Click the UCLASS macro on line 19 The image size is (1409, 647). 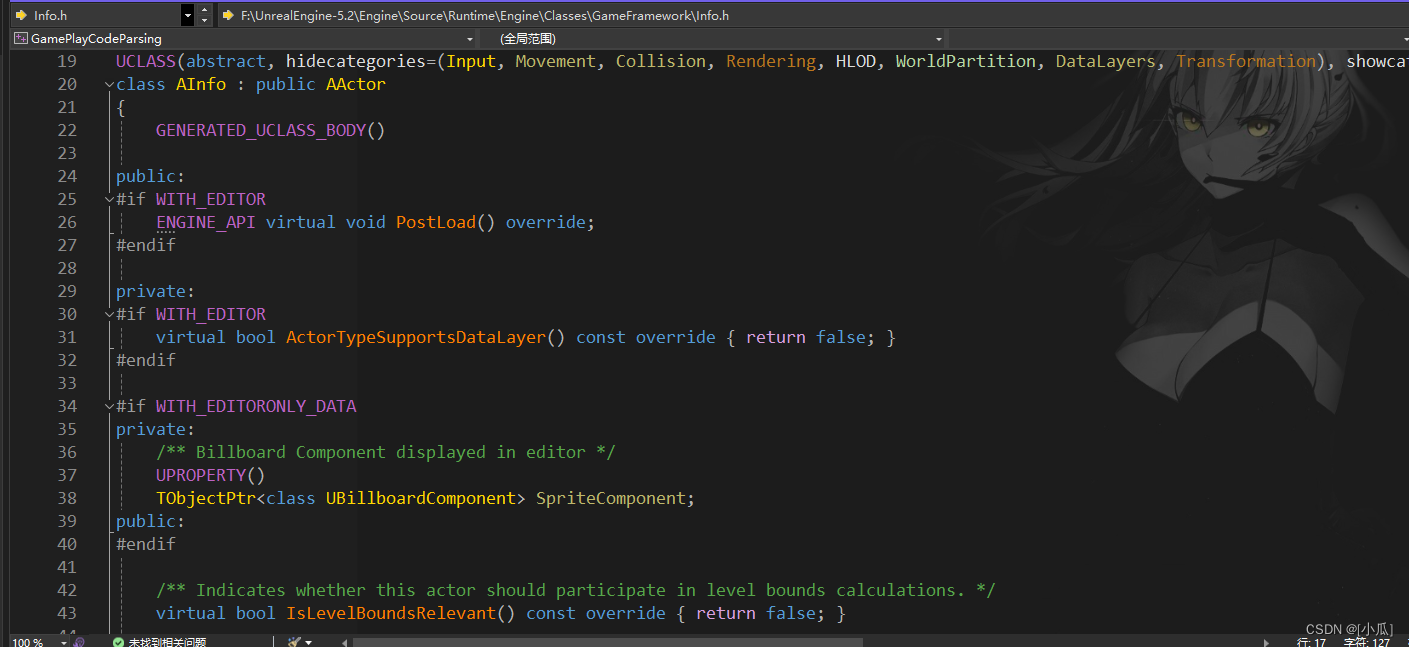pyautogui.click(x=146, y=61)
